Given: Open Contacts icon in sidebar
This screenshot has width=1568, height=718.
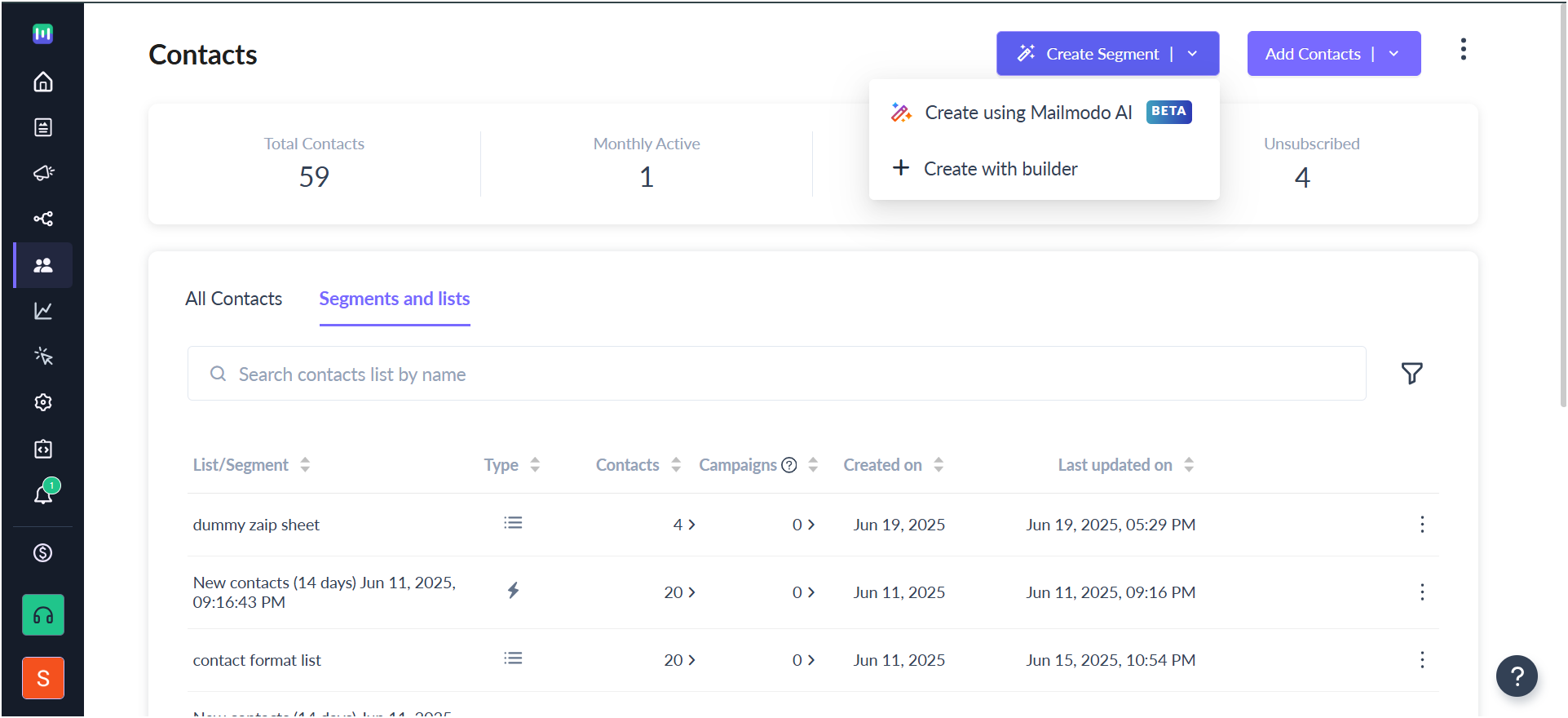Looking at the screenshot, I should point(43,265).
